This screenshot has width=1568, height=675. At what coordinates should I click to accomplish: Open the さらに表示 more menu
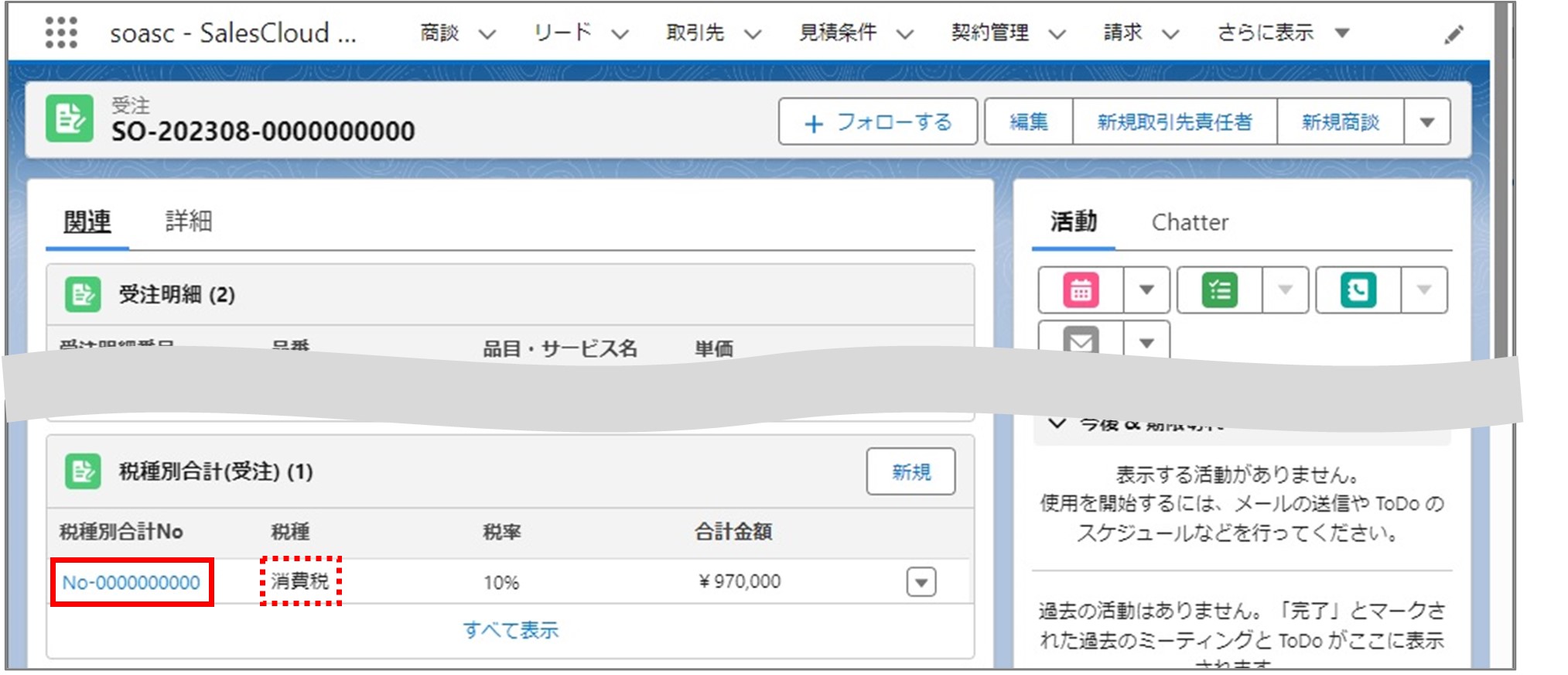pos(1284,33)
